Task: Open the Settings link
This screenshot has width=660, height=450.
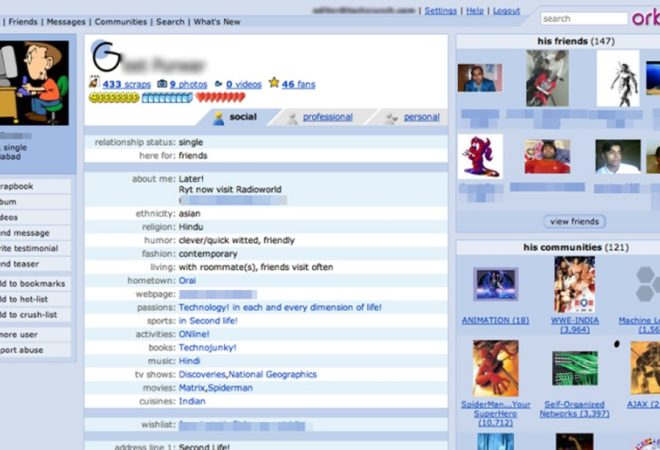Action: 441,11
